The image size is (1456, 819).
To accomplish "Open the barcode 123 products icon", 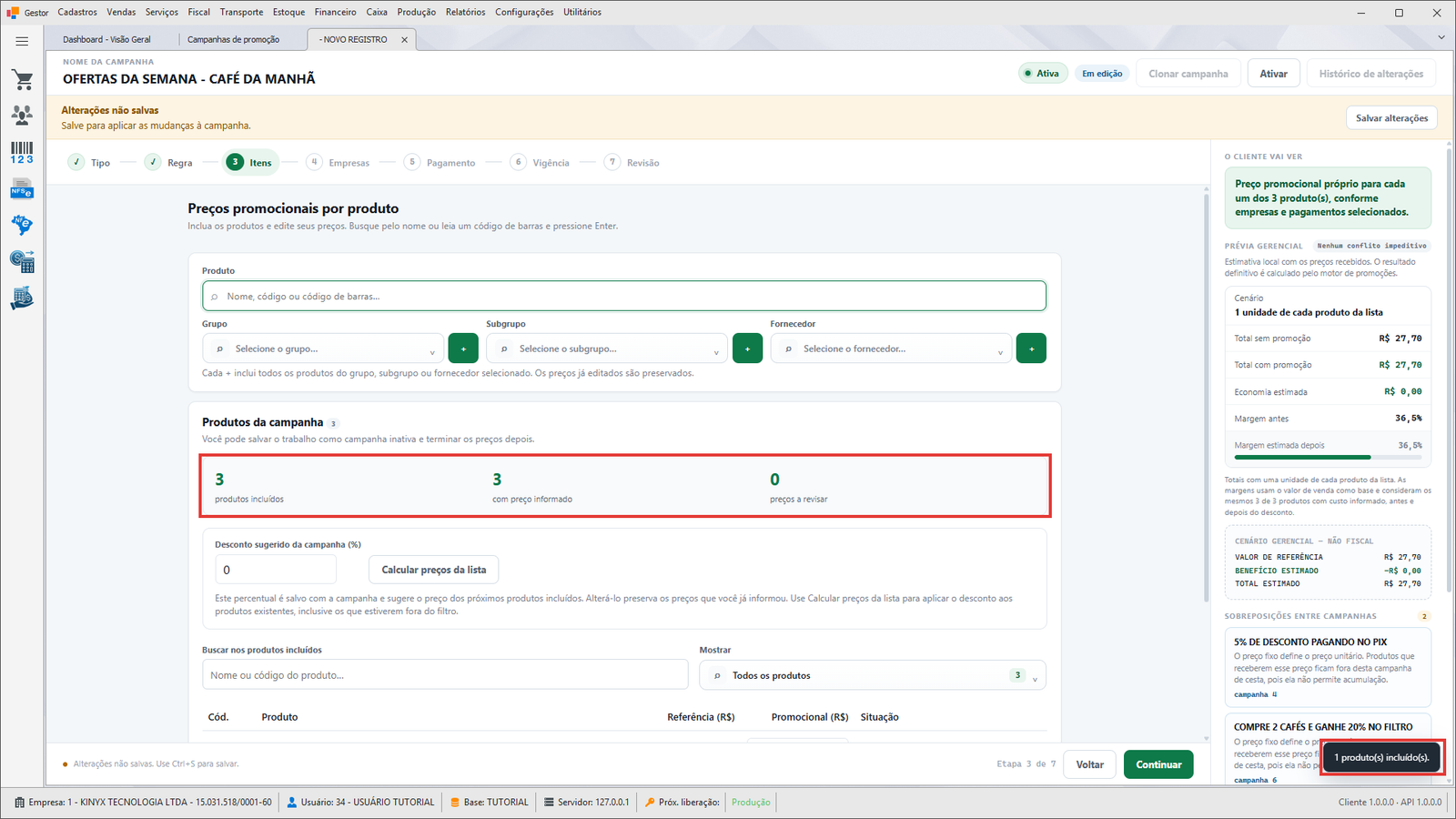I will (22, 153).
